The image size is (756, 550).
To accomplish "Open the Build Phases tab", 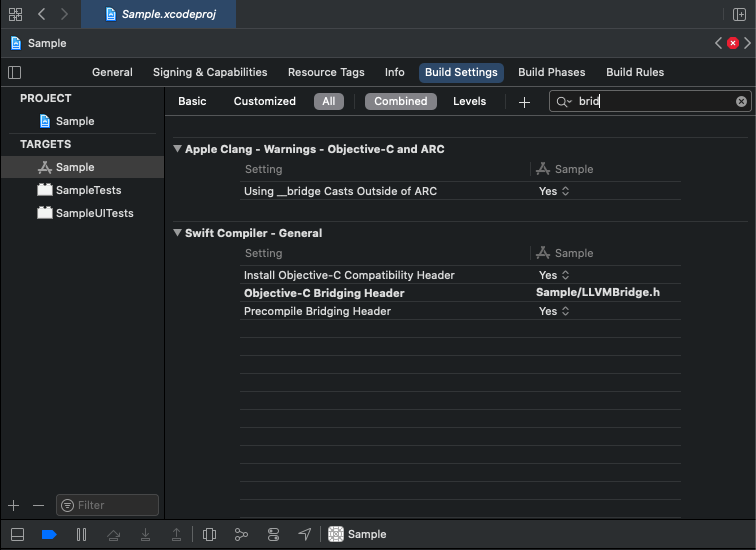I will point(552,72).
